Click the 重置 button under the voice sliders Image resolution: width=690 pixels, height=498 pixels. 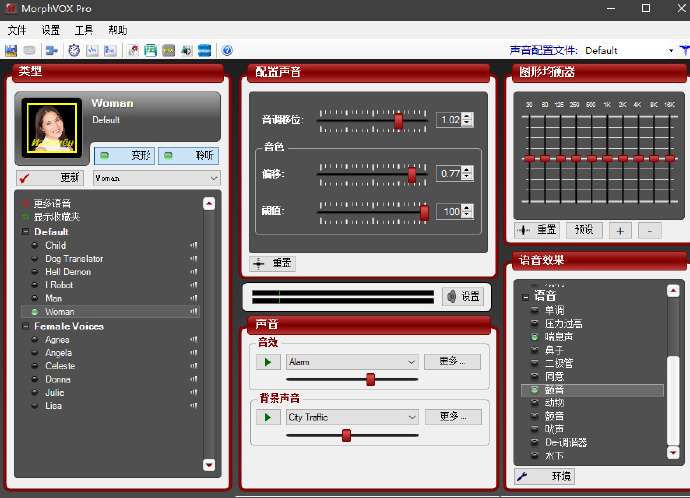coord(272,263)
